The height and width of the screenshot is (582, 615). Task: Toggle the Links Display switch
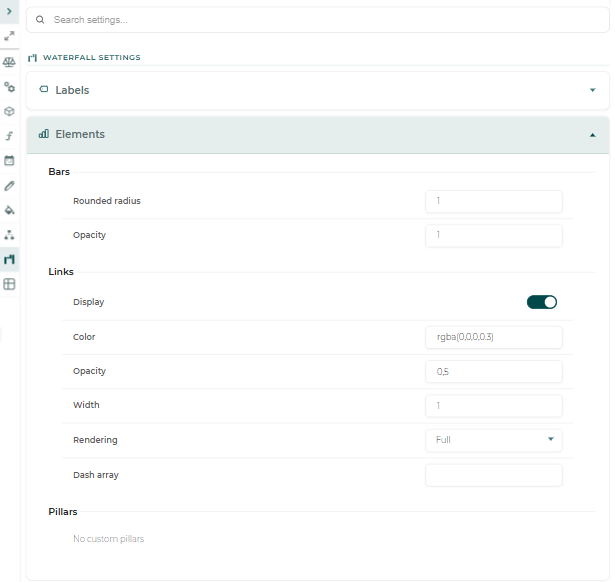(542, 302)
